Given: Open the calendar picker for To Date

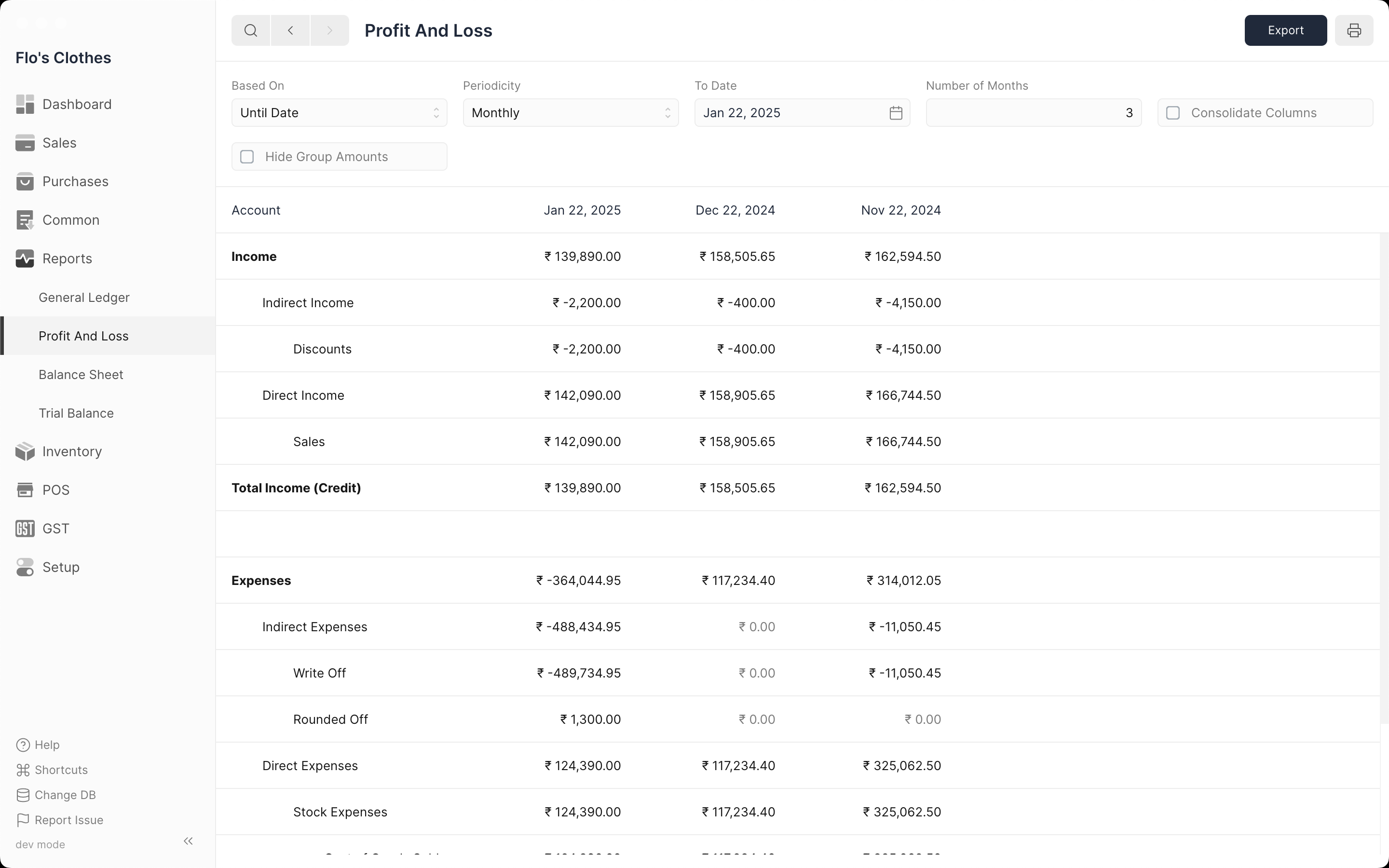Looking at the screenshot, I should coord(896,113).
